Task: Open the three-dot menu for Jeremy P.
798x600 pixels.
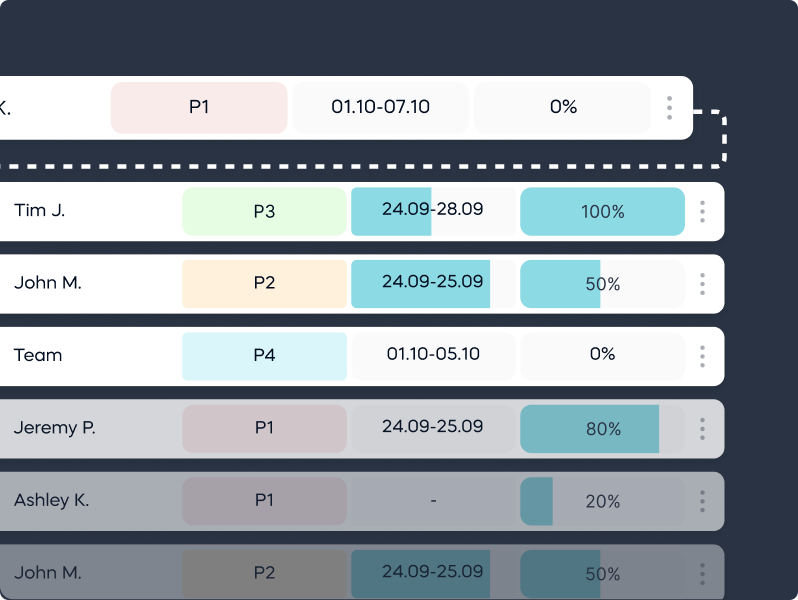Action: tap(703, 429)
